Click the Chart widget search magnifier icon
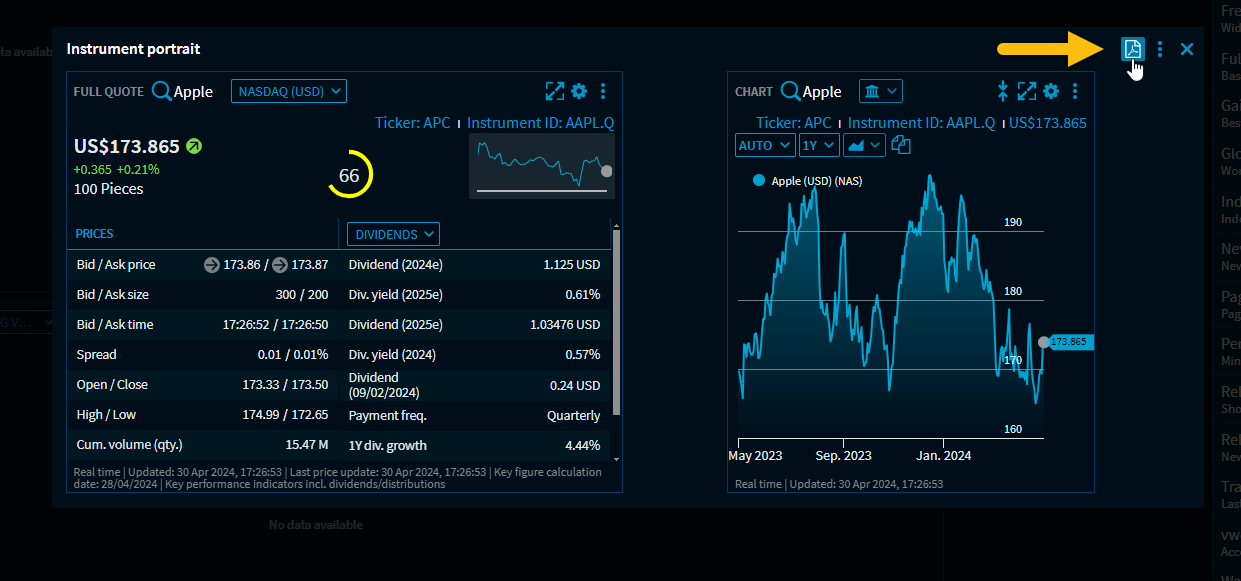 pos(790,91)
